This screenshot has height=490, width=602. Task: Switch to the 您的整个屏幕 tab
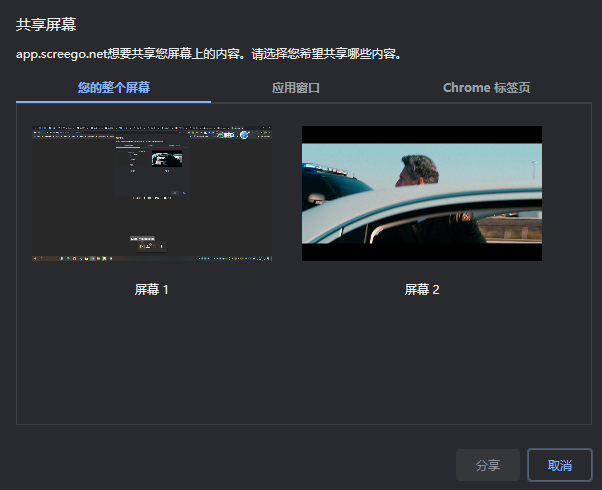coord(114,88)
